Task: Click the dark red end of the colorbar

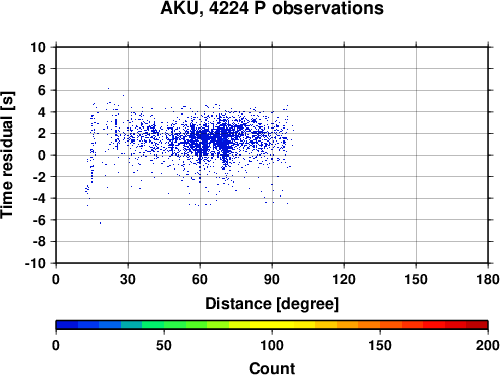Action: (x=477, y=325)
